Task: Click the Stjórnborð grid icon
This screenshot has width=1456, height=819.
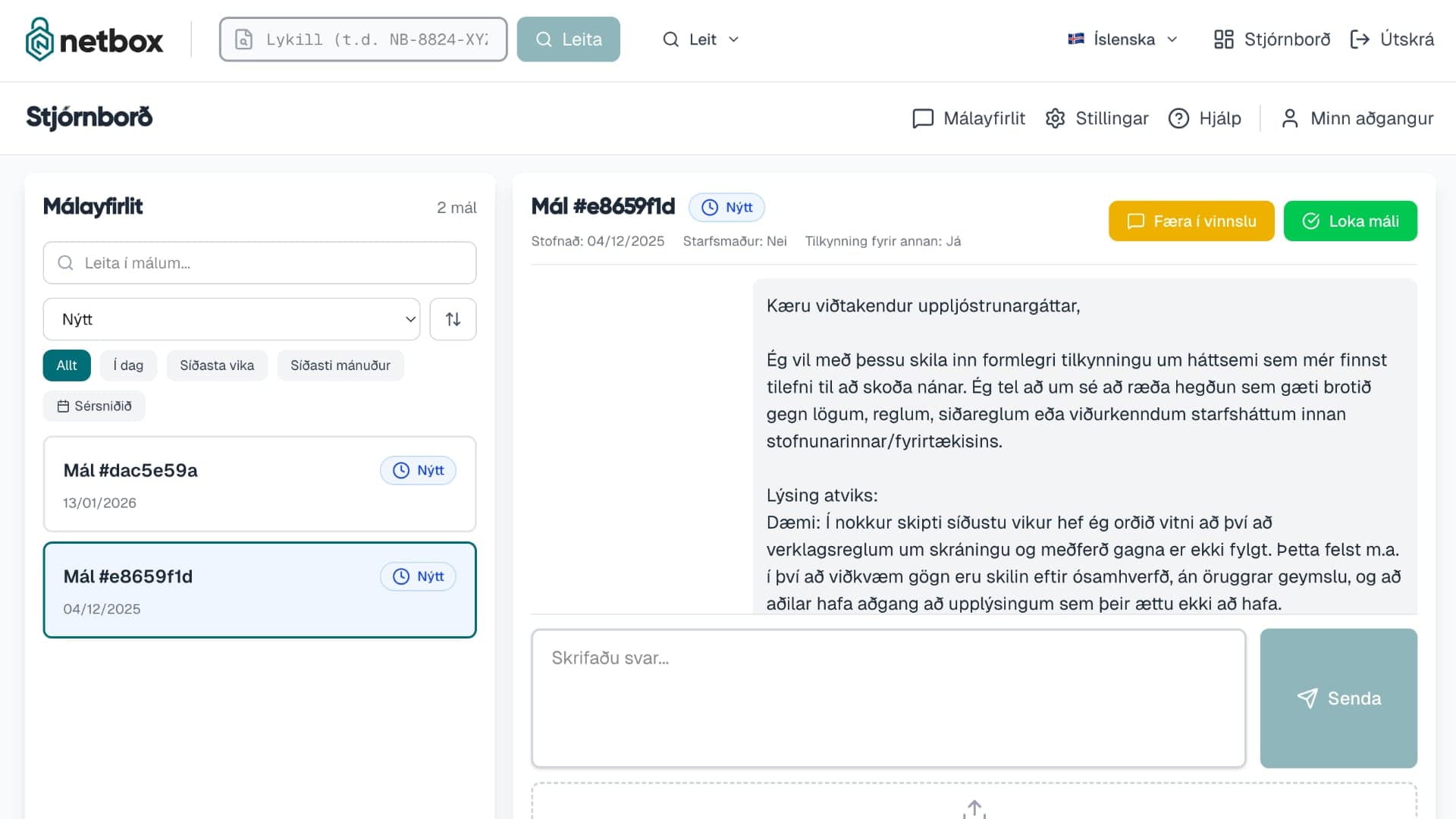Action: [x=1223, y=39]
